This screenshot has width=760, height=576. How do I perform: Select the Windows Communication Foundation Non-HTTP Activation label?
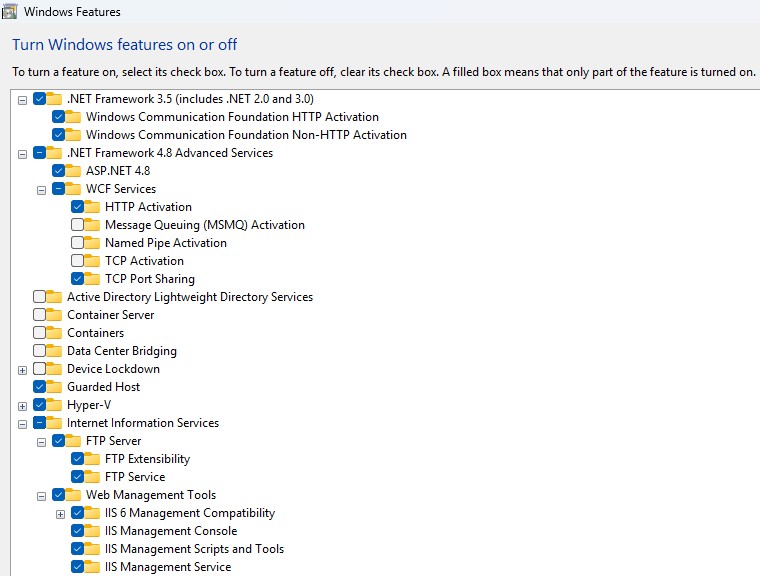pos(246,135)
